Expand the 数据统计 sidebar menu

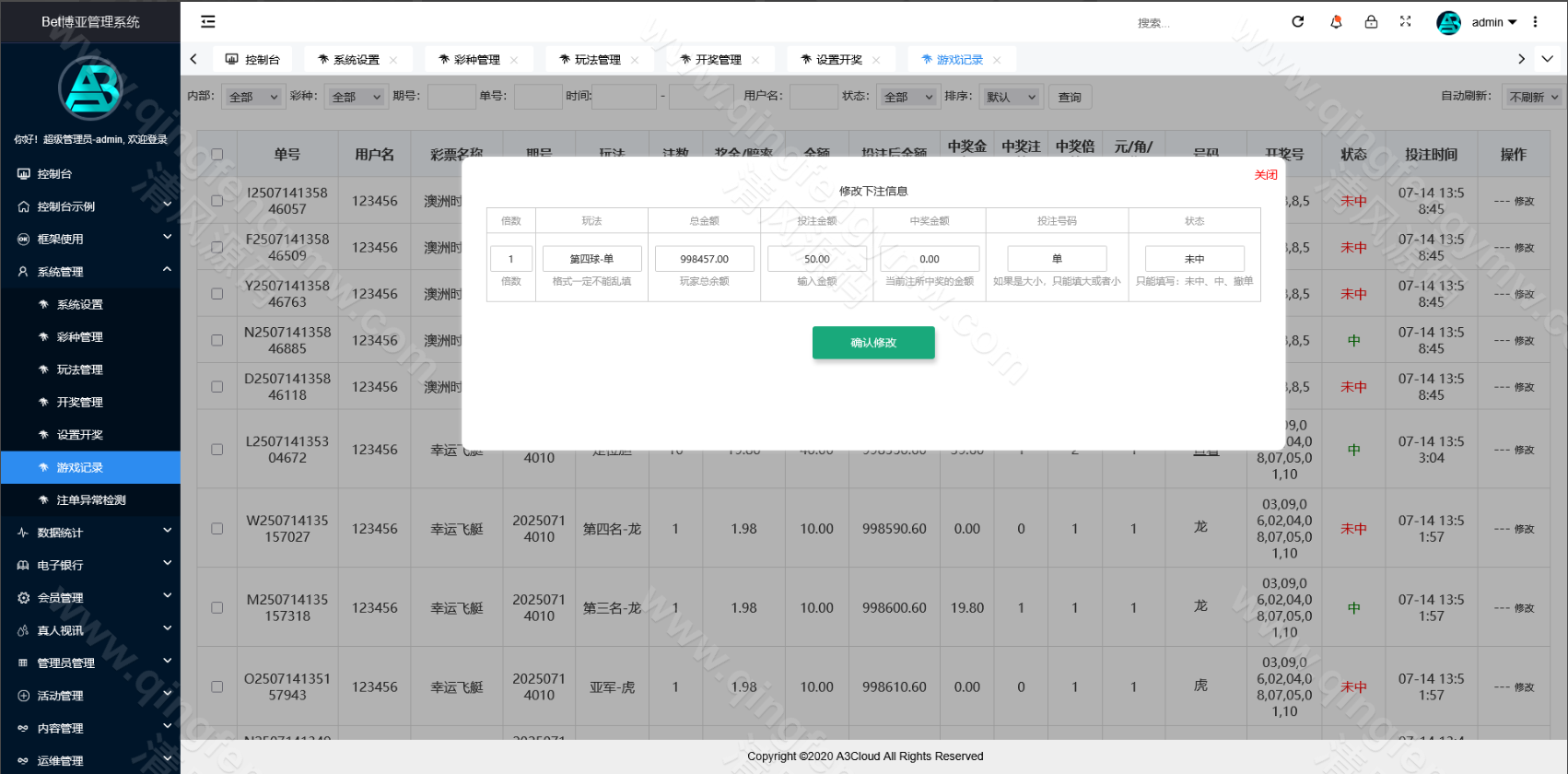click(90, 533)
